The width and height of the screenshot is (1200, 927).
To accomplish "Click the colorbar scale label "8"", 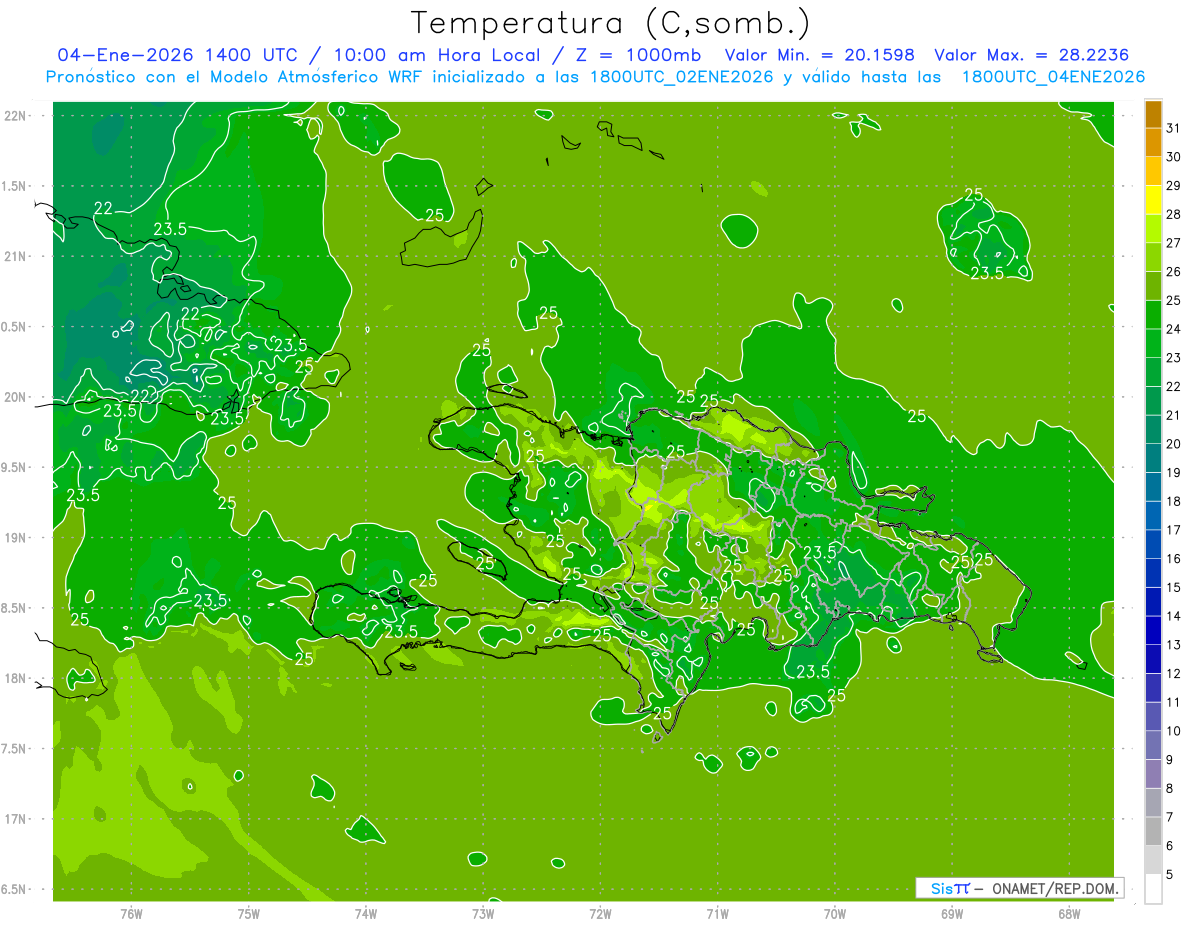I will 1171,788.
